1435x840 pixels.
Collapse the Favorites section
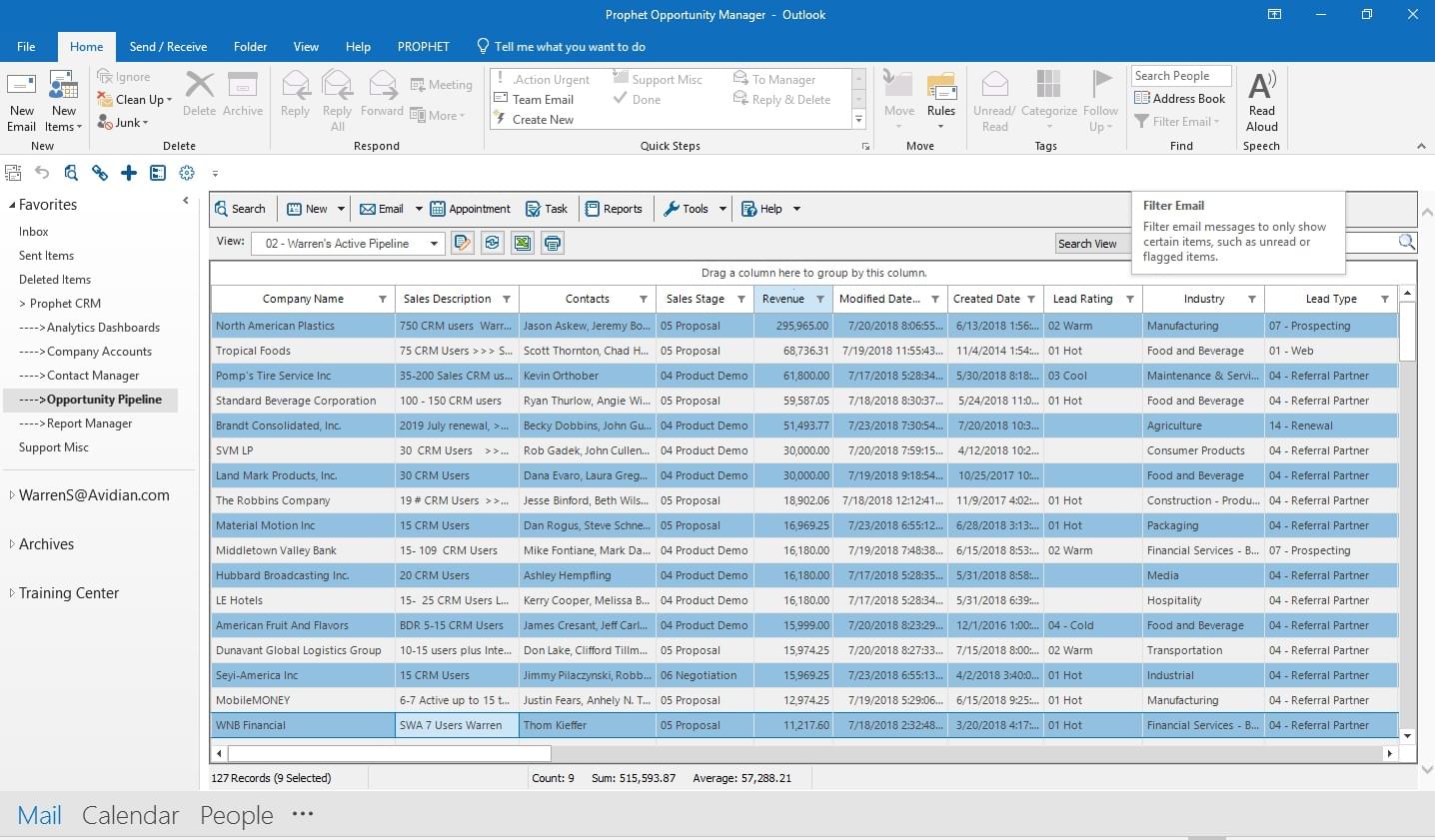11,205
